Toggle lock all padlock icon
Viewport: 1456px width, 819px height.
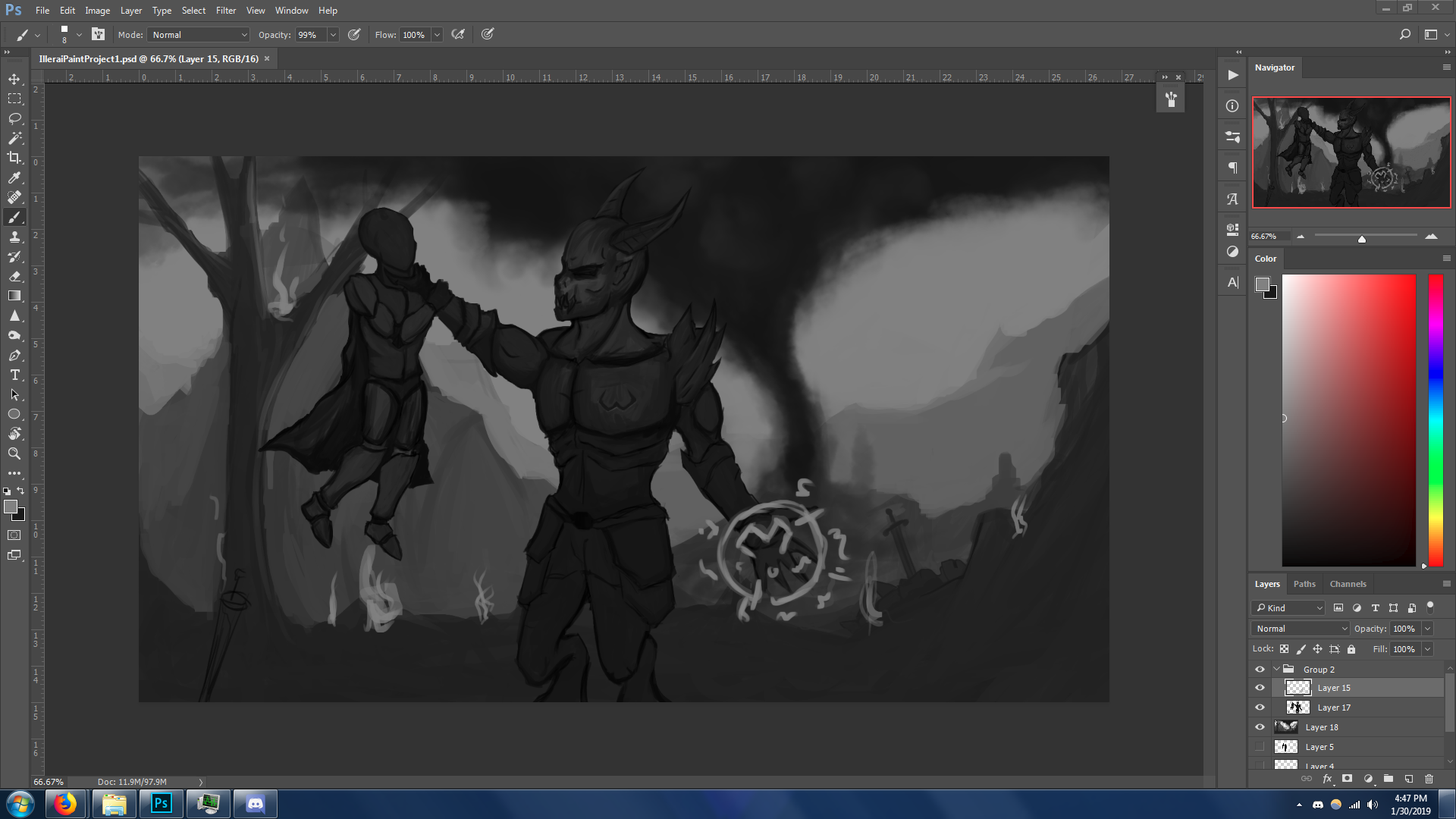click(1351, 649)
